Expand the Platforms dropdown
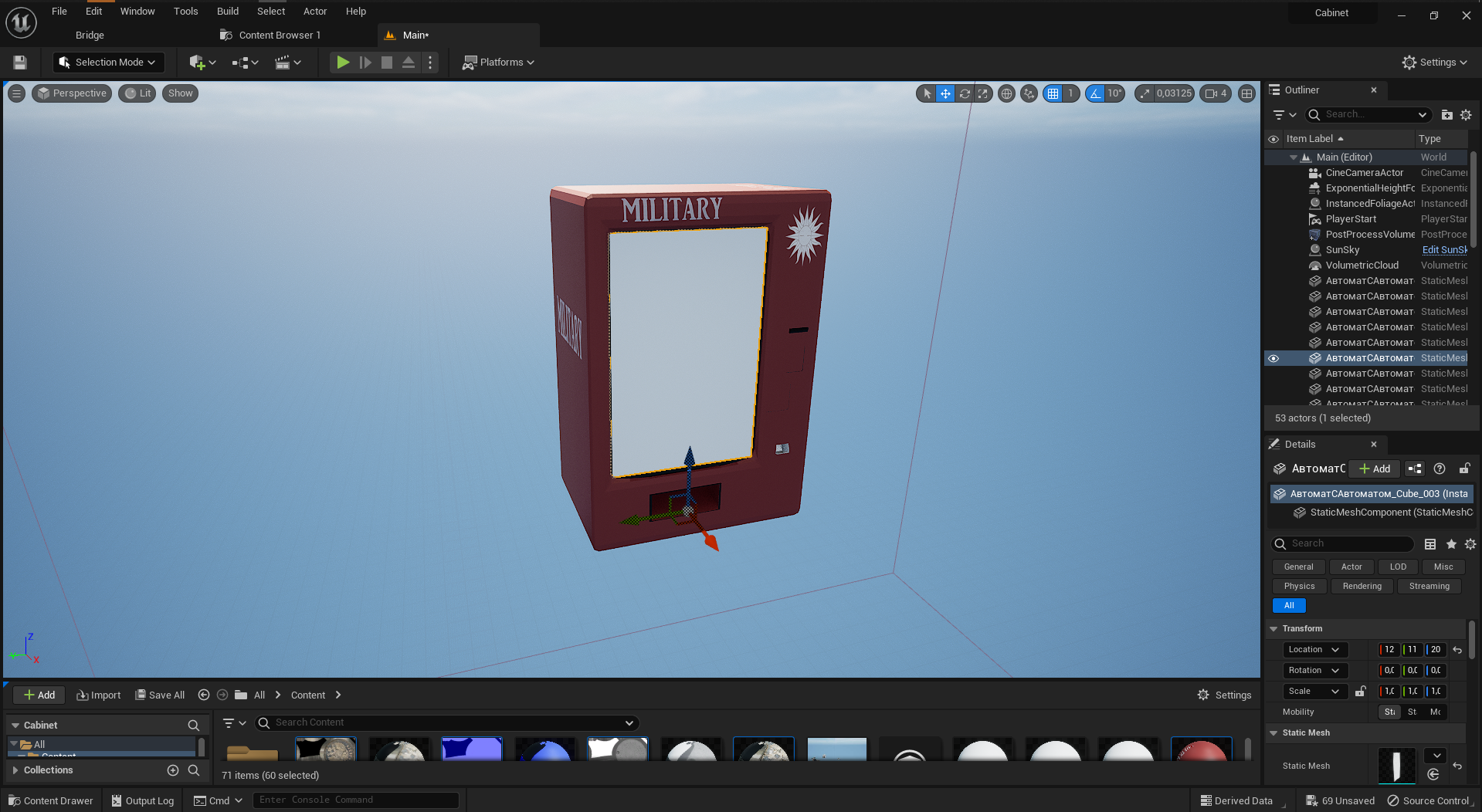This screenshot has width=1482, height=812. (498, 63)
